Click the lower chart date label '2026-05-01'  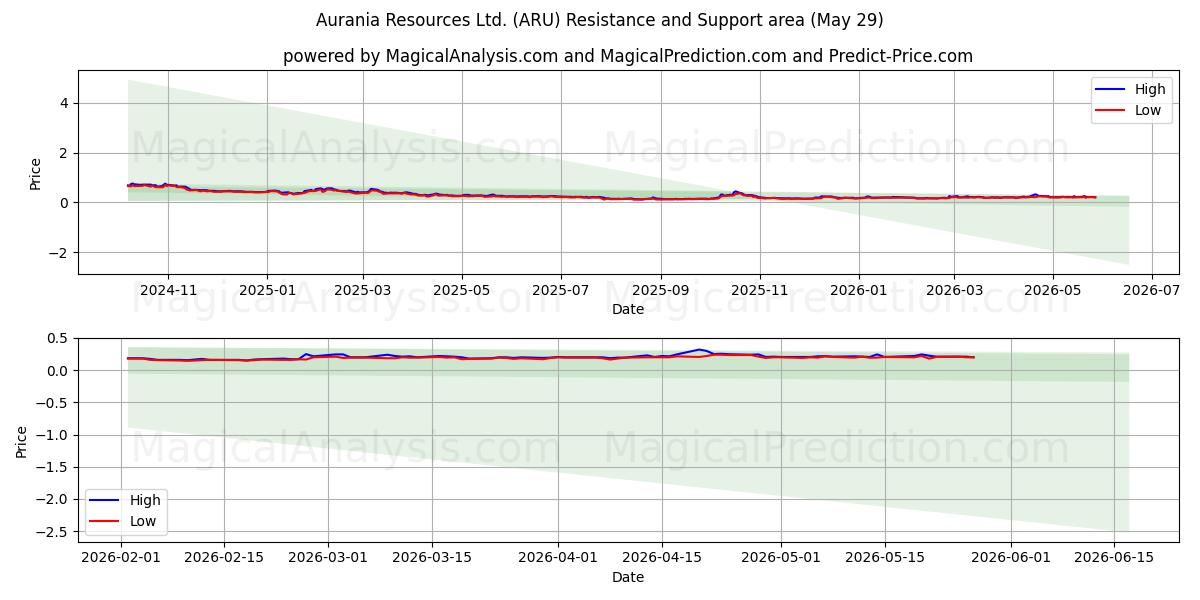tap(780, 558)
